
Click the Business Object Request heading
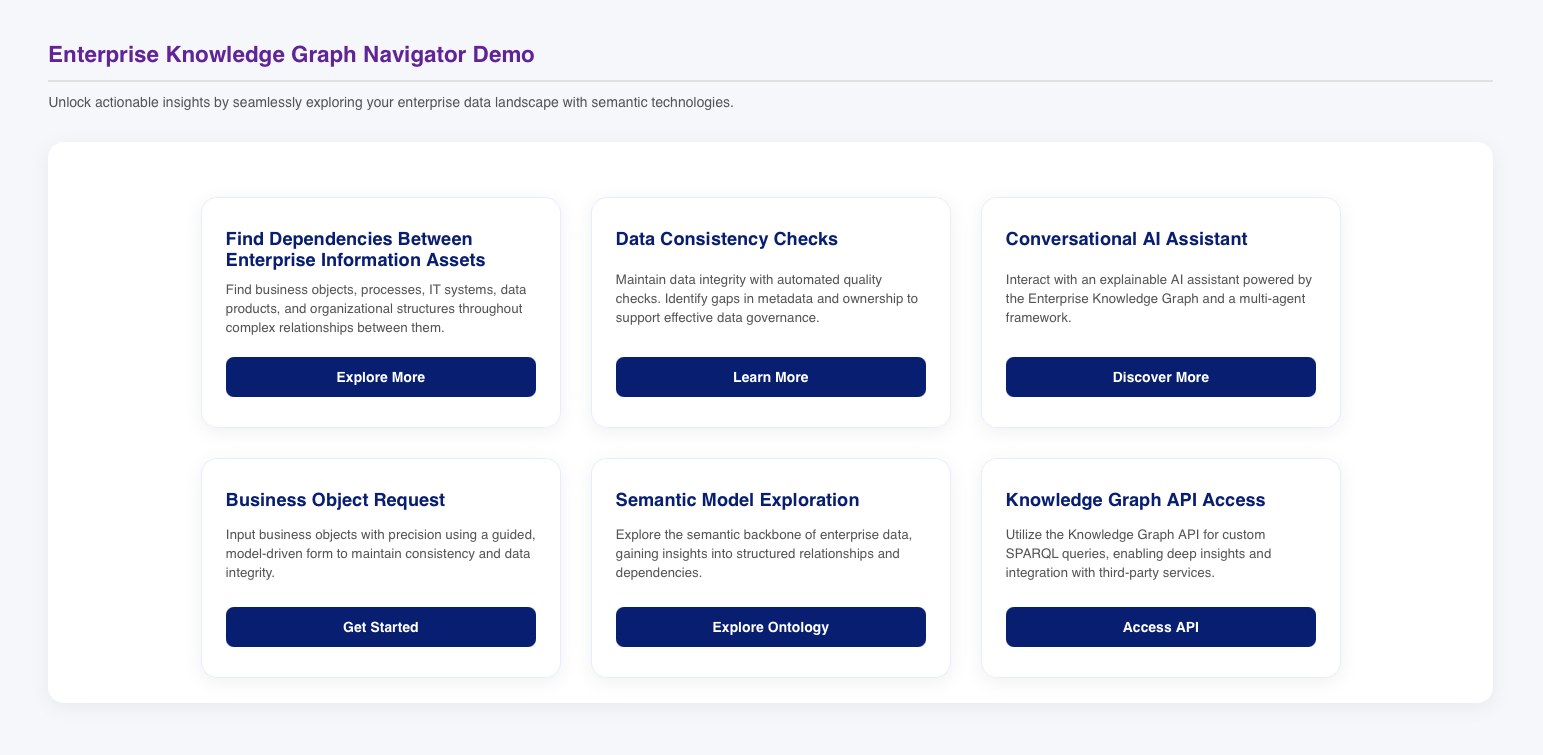[x=335, y=500]
